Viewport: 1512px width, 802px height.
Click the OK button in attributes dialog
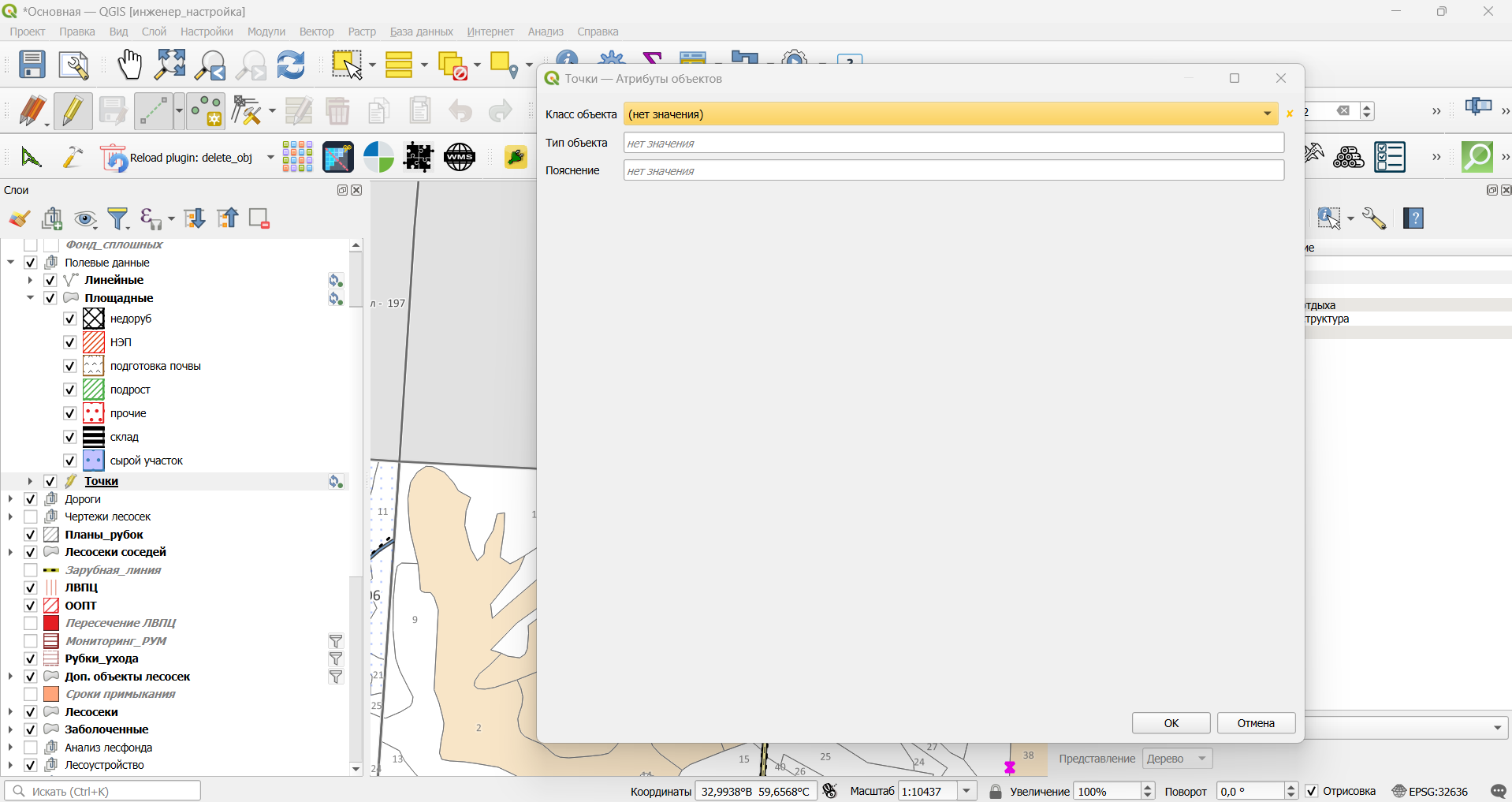click(x=1171, y=723)
